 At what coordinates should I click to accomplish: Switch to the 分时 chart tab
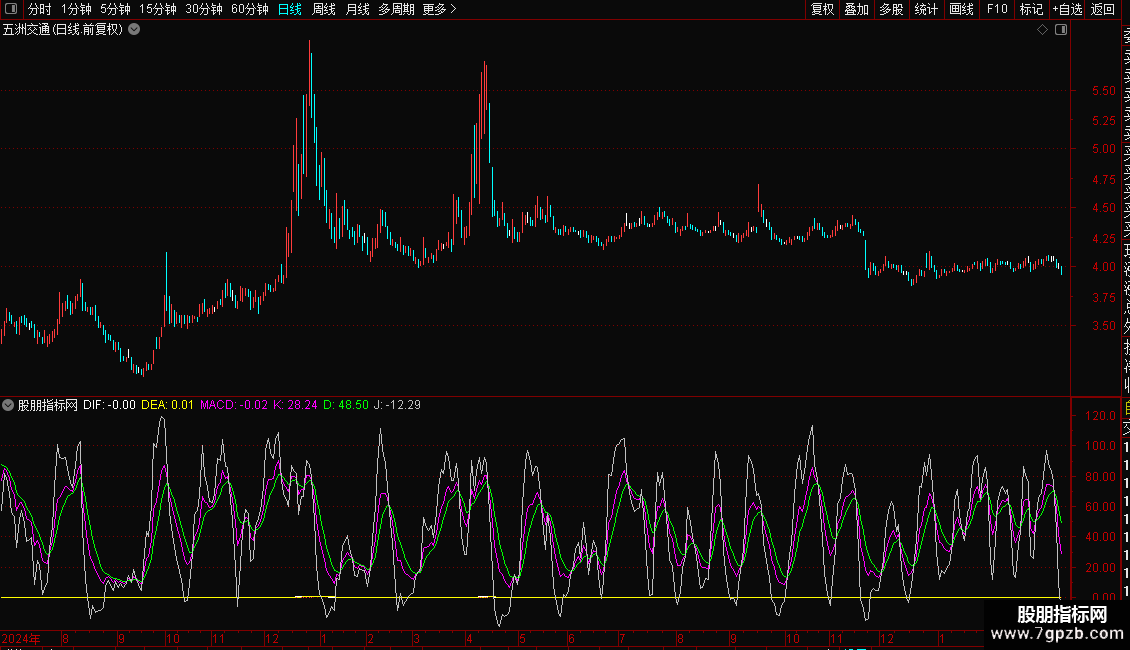coord(40,9)
